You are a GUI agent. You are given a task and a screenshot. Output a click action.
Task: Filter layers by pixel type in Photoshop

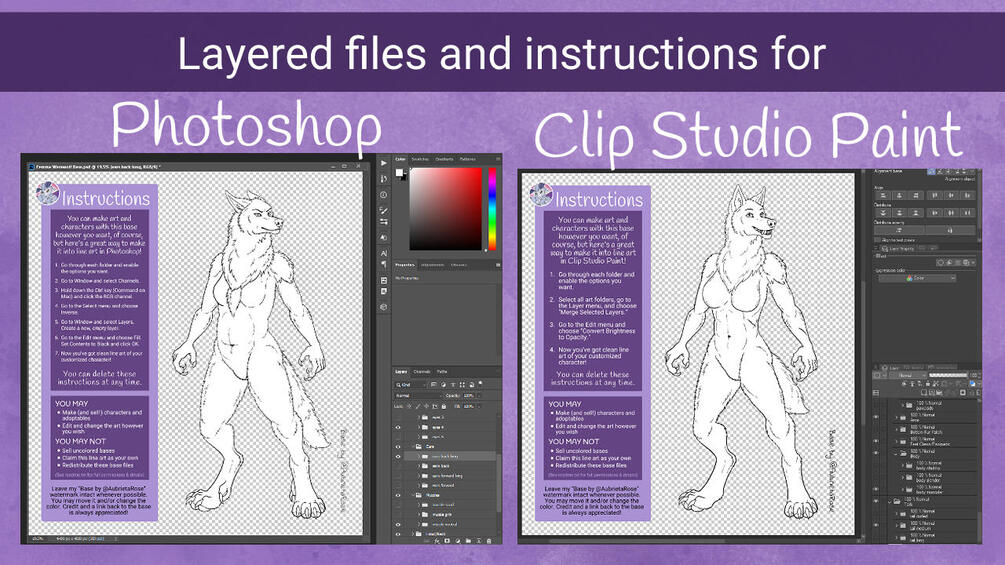[x=433, y=385]
